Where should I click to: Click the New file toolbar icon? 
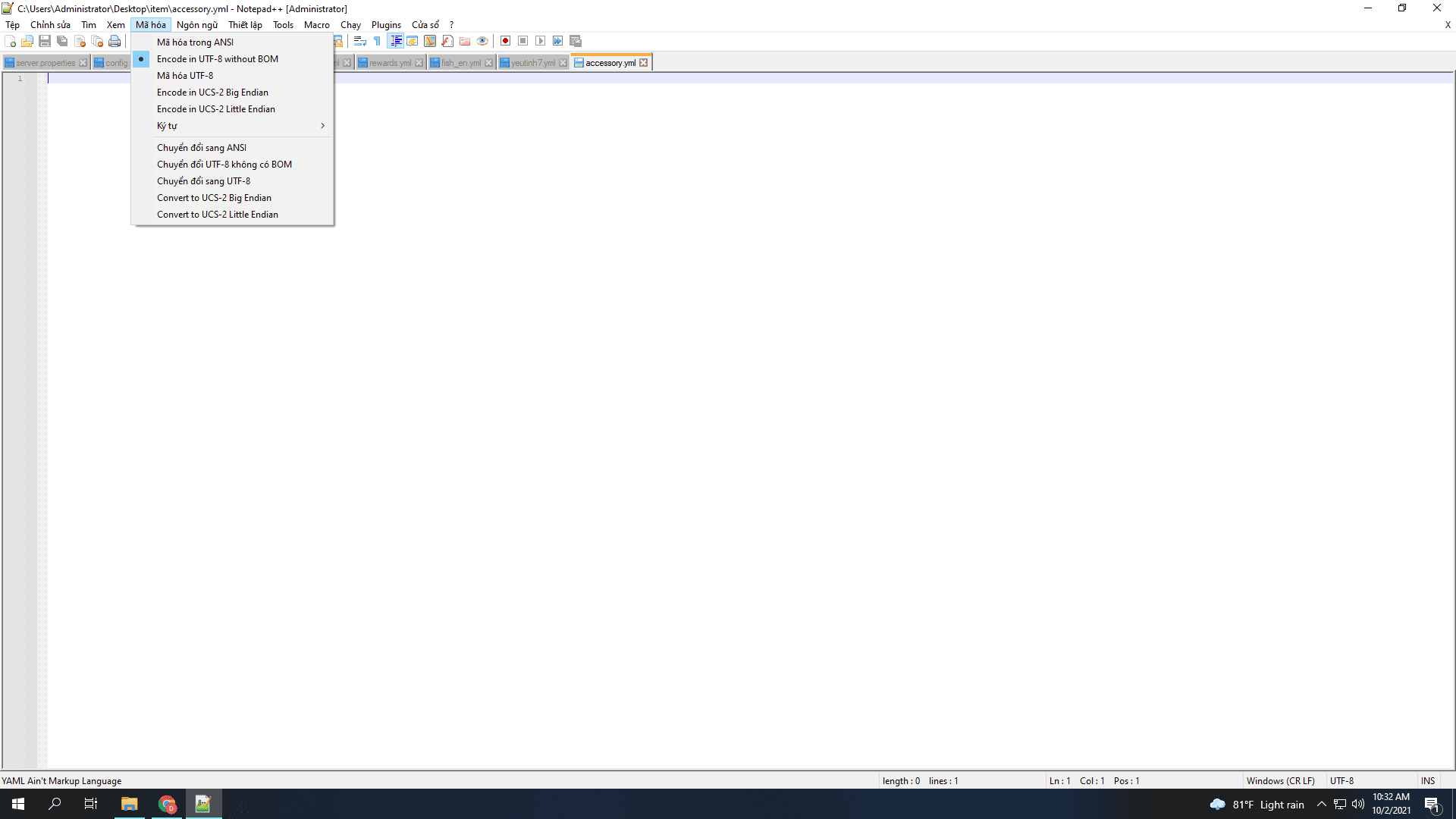pyautogui.click(x=11, y=41)
